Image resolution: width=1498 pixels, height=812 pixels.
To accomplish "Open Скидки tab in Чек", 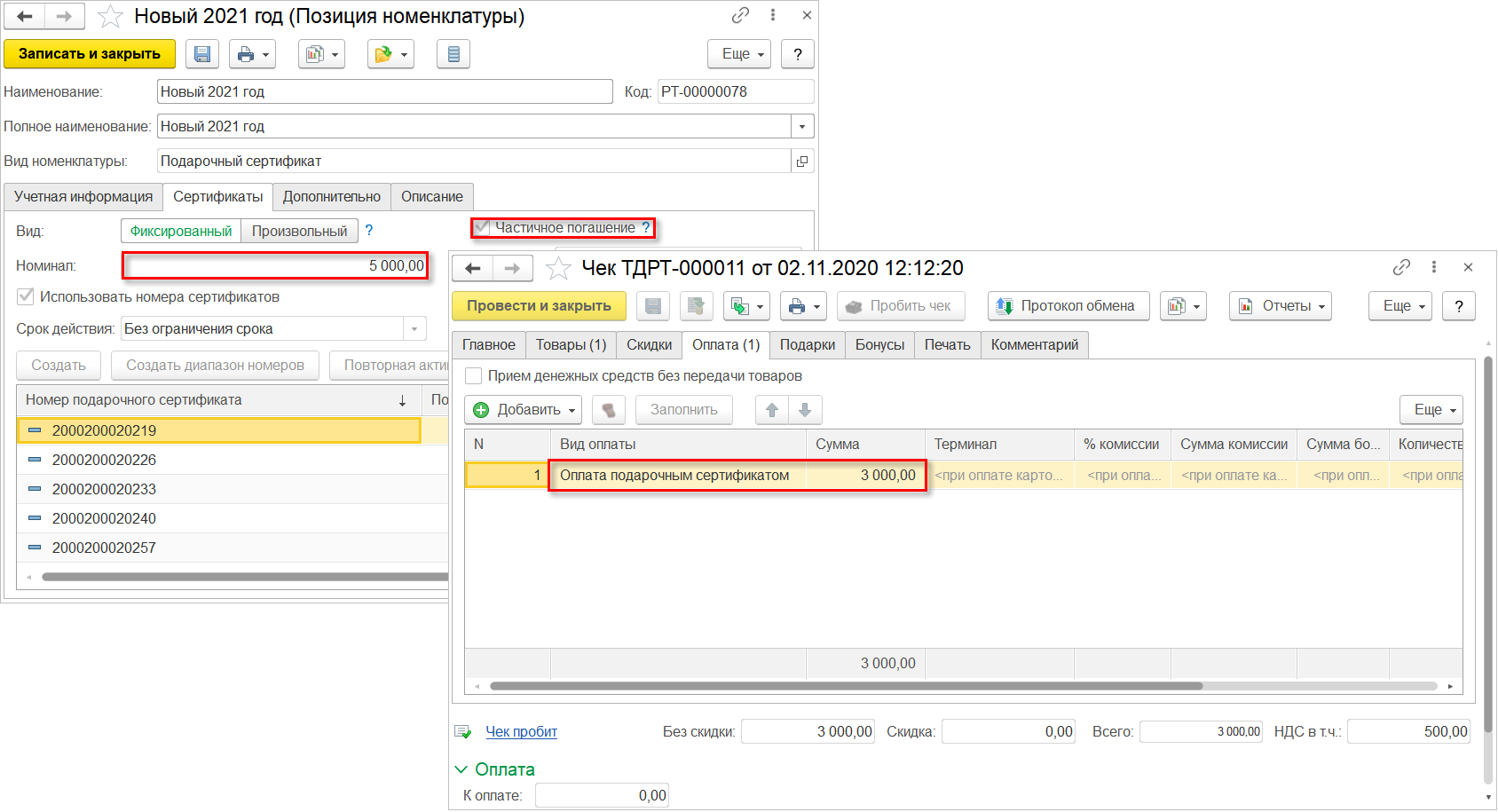I will tap(650, 345).
